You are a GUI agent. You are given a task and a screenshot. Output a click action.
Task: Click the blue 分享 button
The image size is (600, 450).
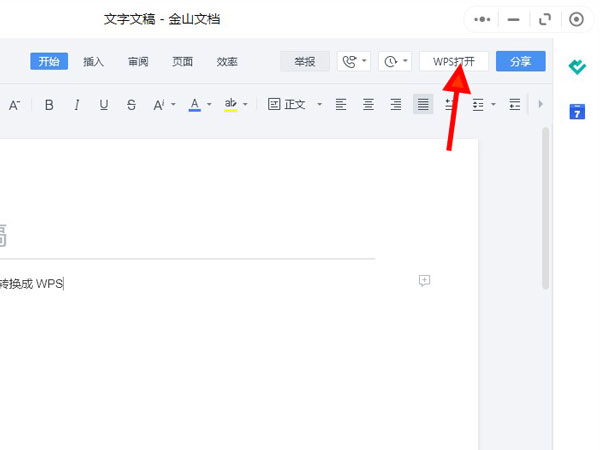(520, 61)
